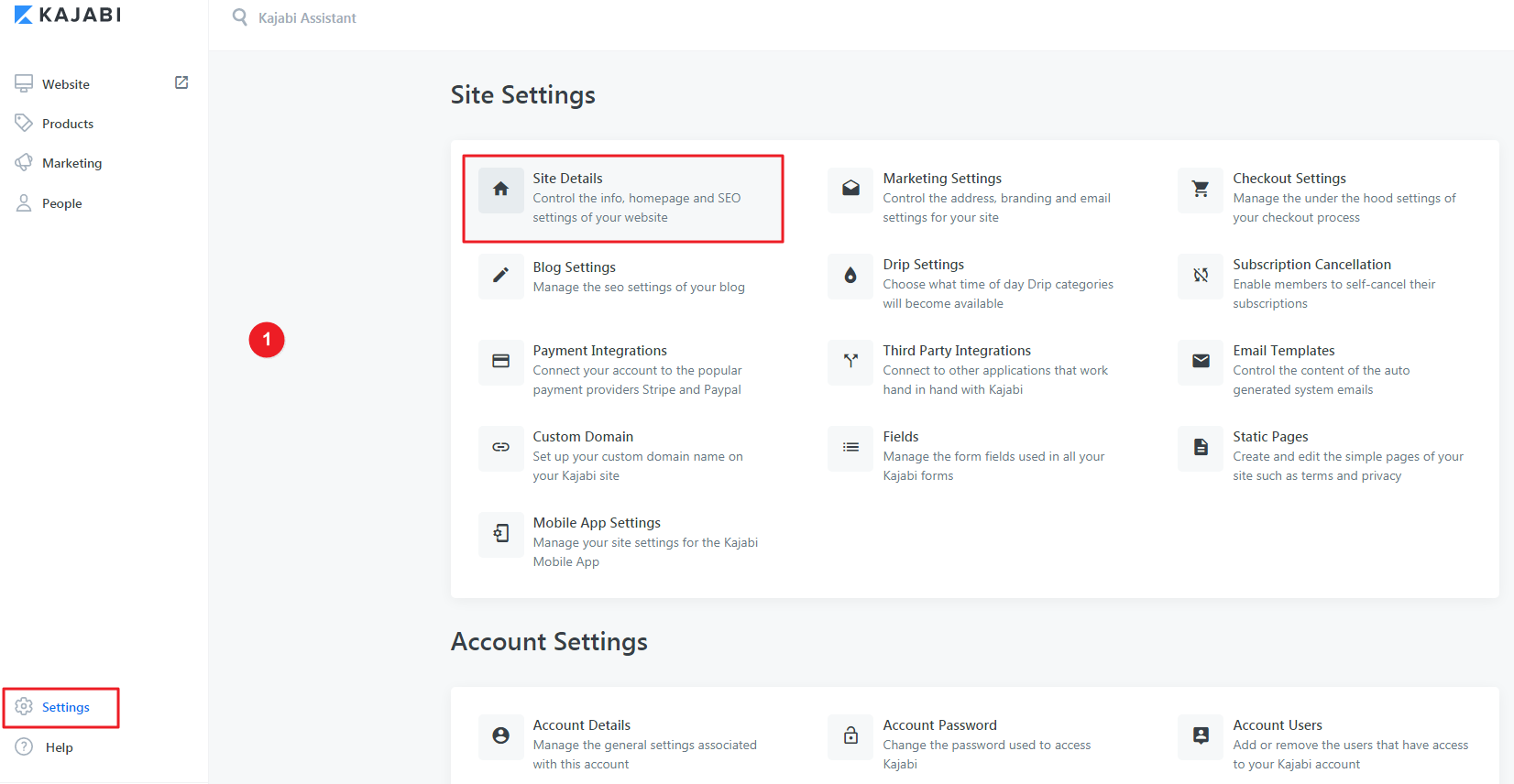Screen dimensions: 1514x784
Task: Click the Payment Integrations card icon
Action: click(501, 361)
